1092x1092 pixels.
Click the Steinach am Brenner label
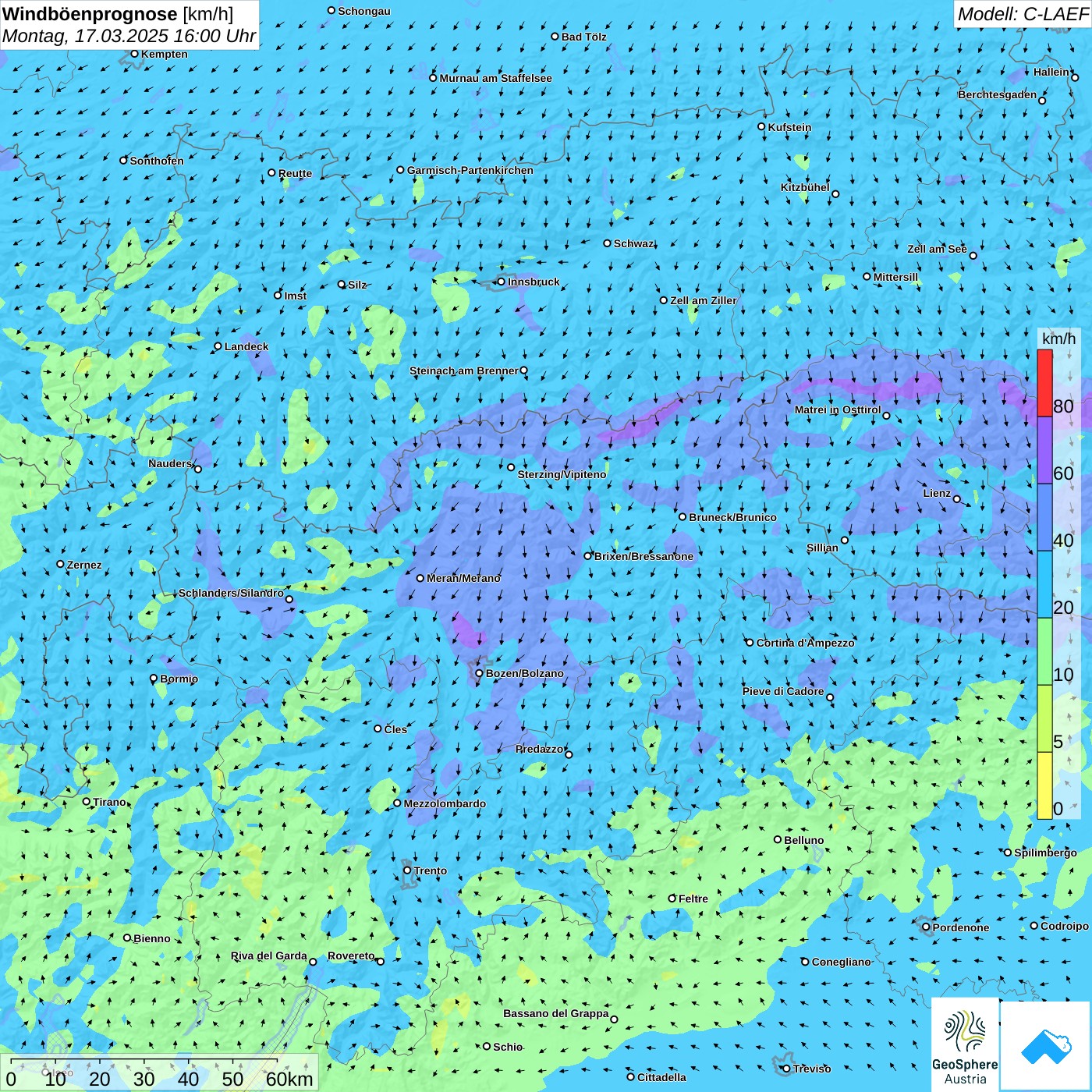click(x=464, y=370)
